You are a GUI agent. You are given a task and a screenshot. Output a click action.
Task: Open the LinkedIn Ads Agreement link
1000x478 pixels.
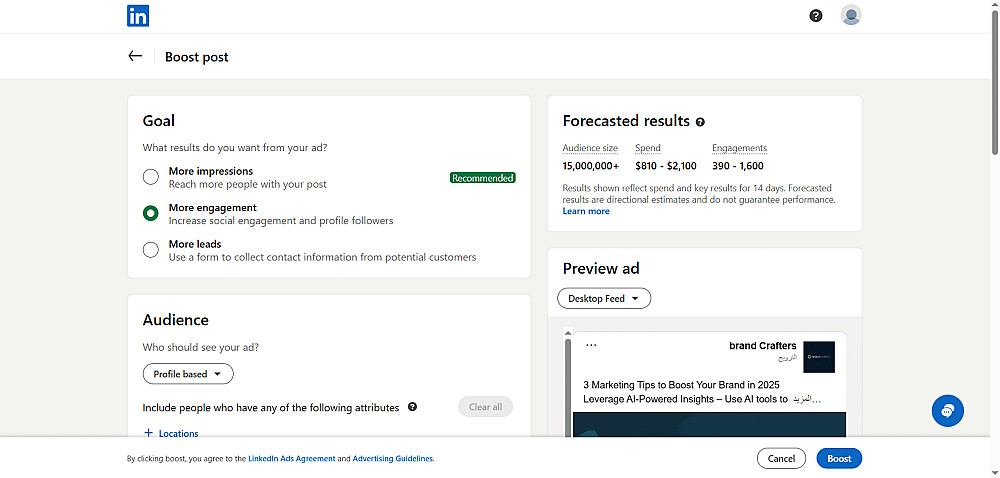[x=292, y=459]
